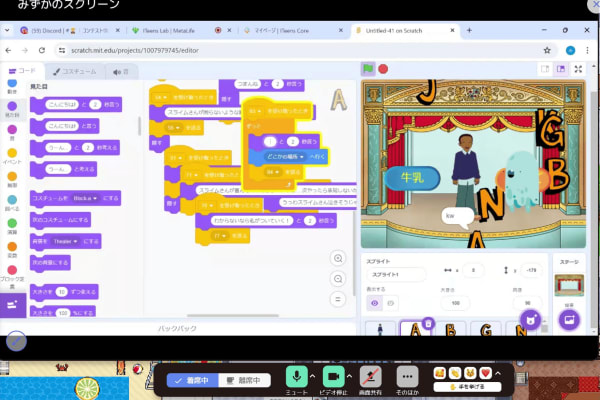
Task: Show the sprite using the eye icon
Action: point(375,303)
